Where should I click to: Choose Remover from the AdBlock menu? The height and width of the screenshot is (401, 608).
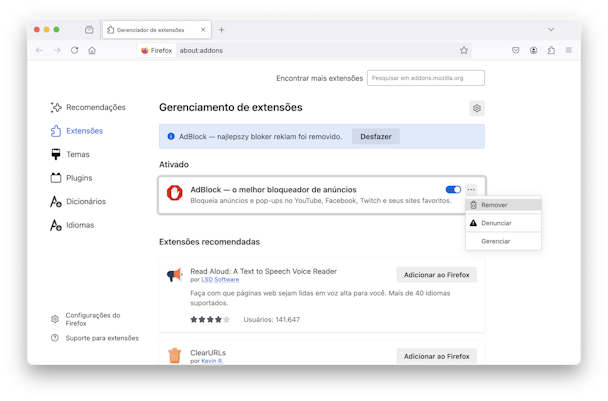(x=503, y=205)
